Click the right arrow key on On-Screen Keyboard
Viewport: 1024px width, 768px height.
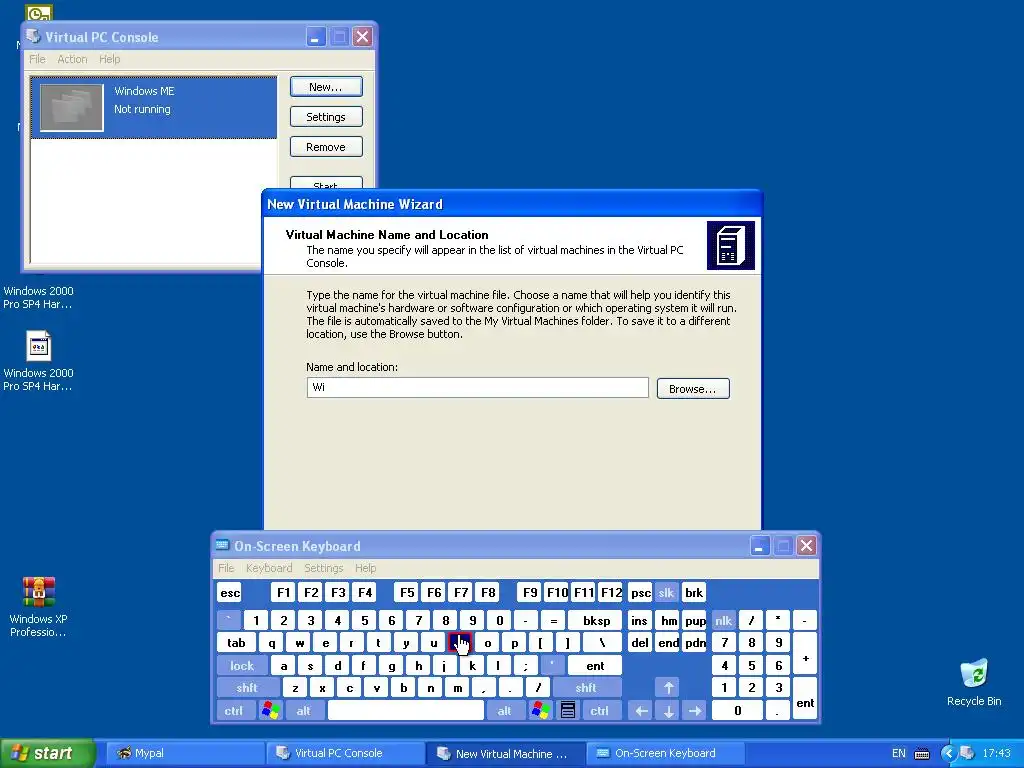point(695,711)
